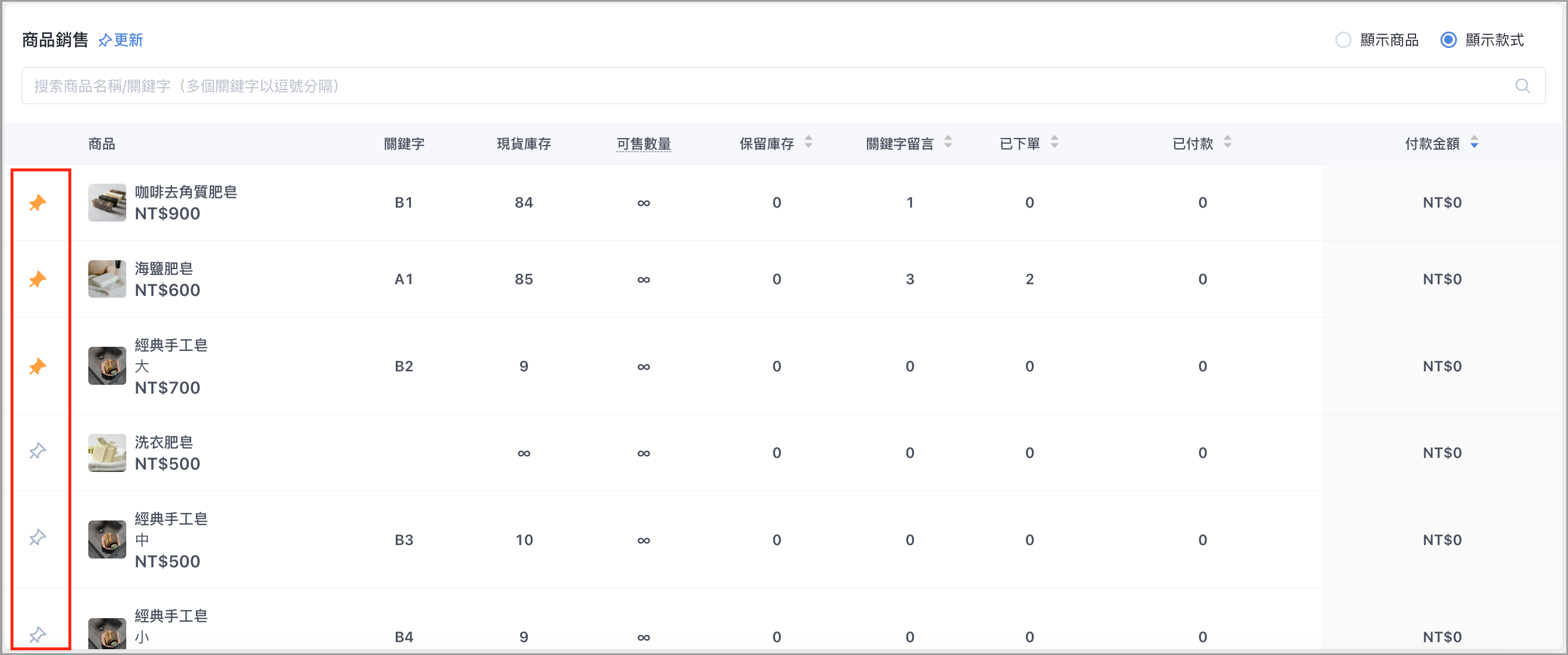The width and height of the screenshot is (1568, 655).
Task: Click stock value 84
Action: (523, 203)
